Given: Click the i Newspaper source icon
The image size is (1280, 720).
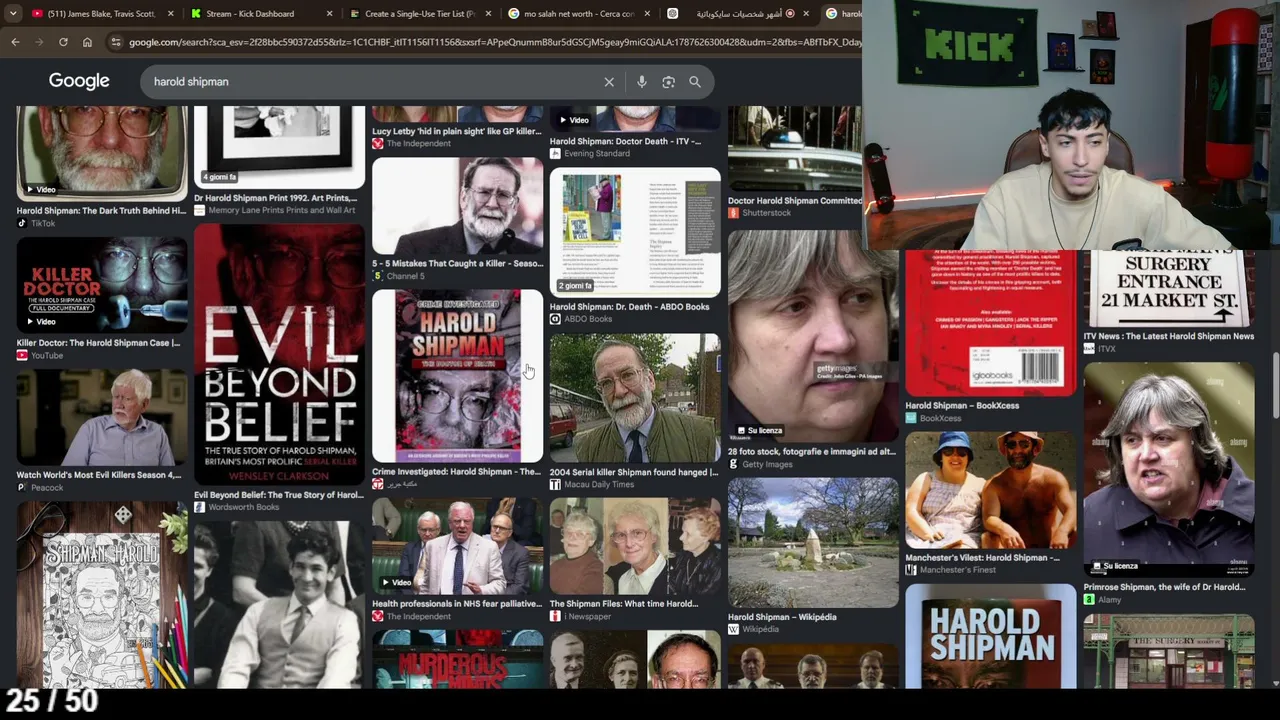Looking at the screenshot, I should 555,616.
